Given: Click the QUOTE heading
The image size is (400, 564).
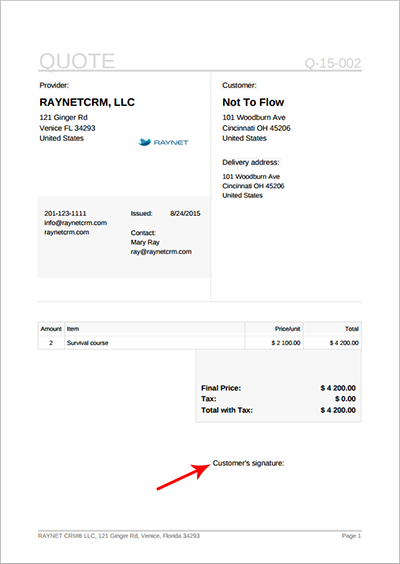Looking at the screenshot, I should tap(77, 61).
